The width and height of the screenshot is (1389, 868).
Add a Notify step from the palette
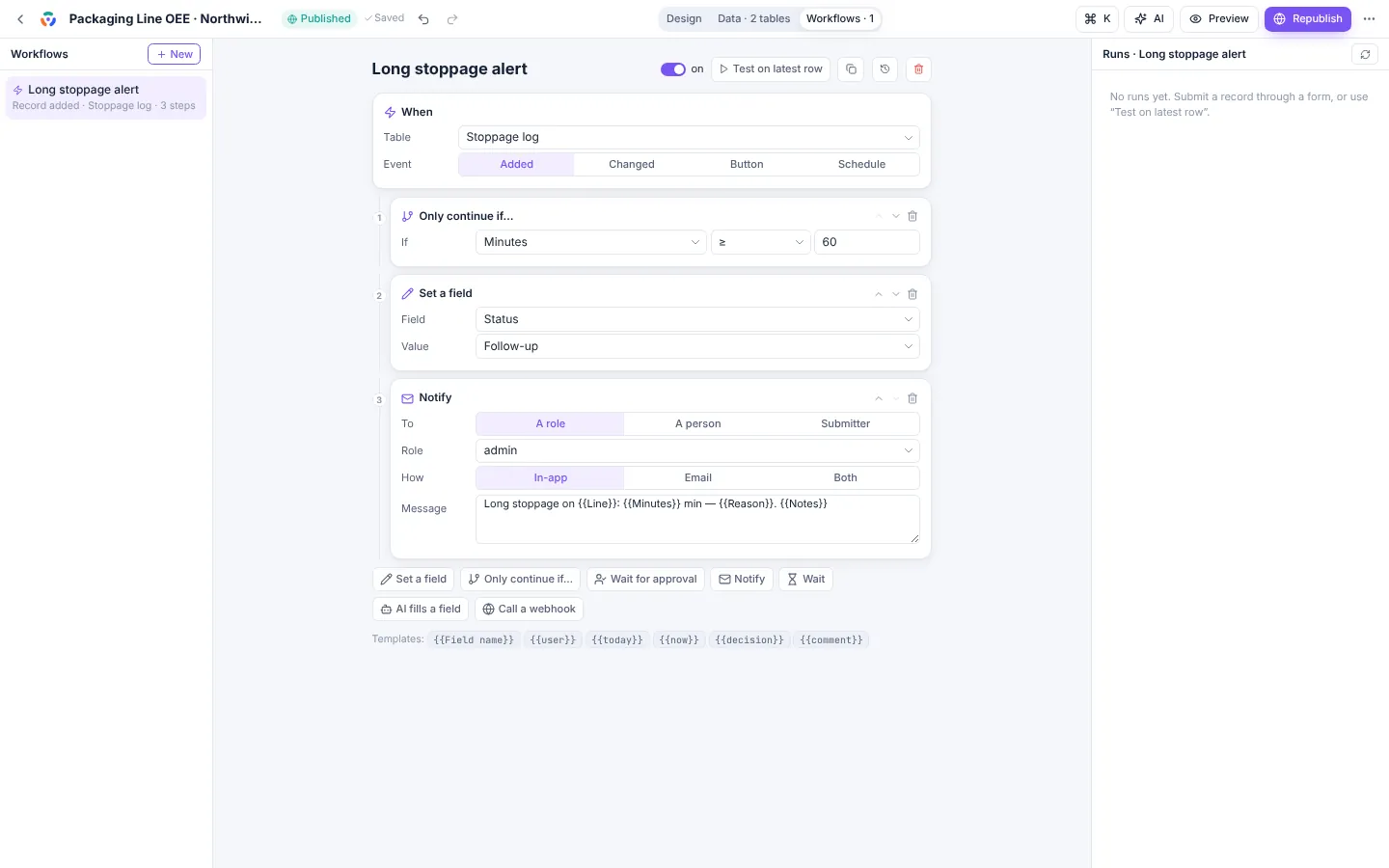click(x=742, y=579)
